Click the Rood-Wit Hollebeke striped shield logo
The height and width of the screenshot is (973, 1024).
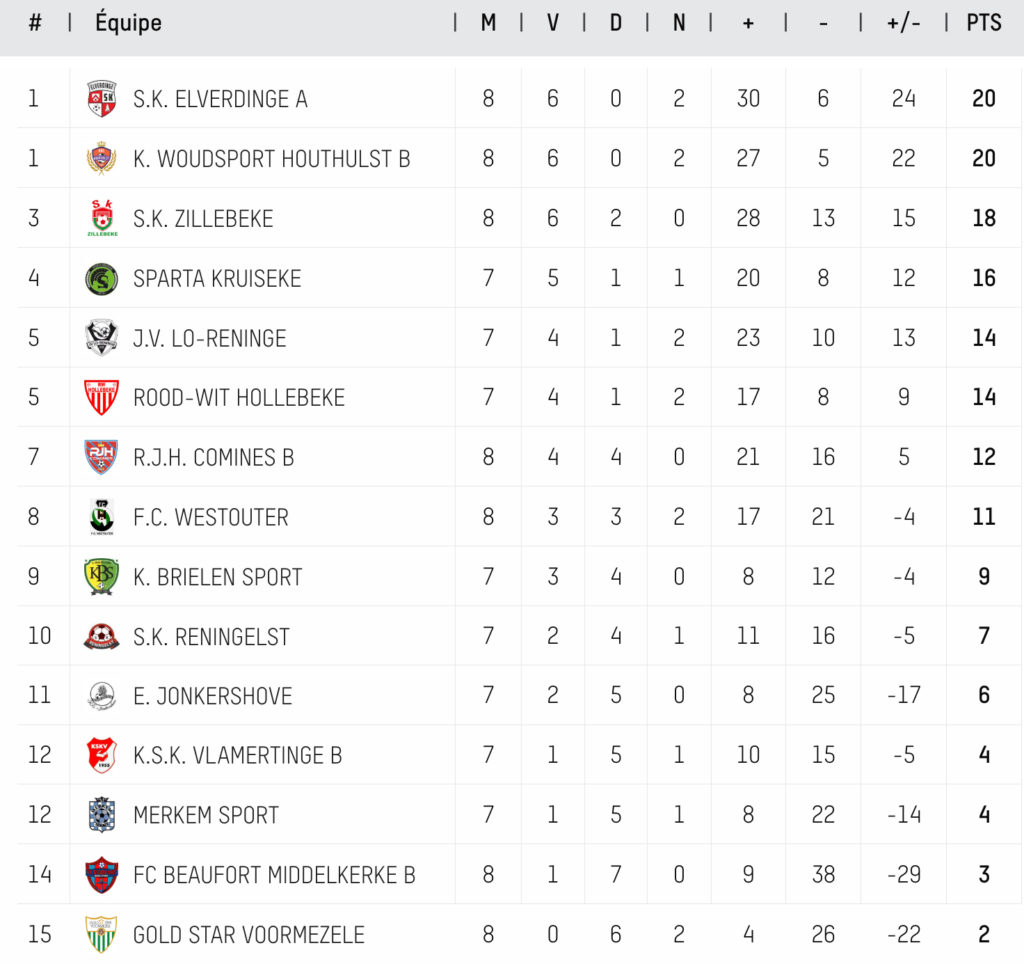[101, 397]
